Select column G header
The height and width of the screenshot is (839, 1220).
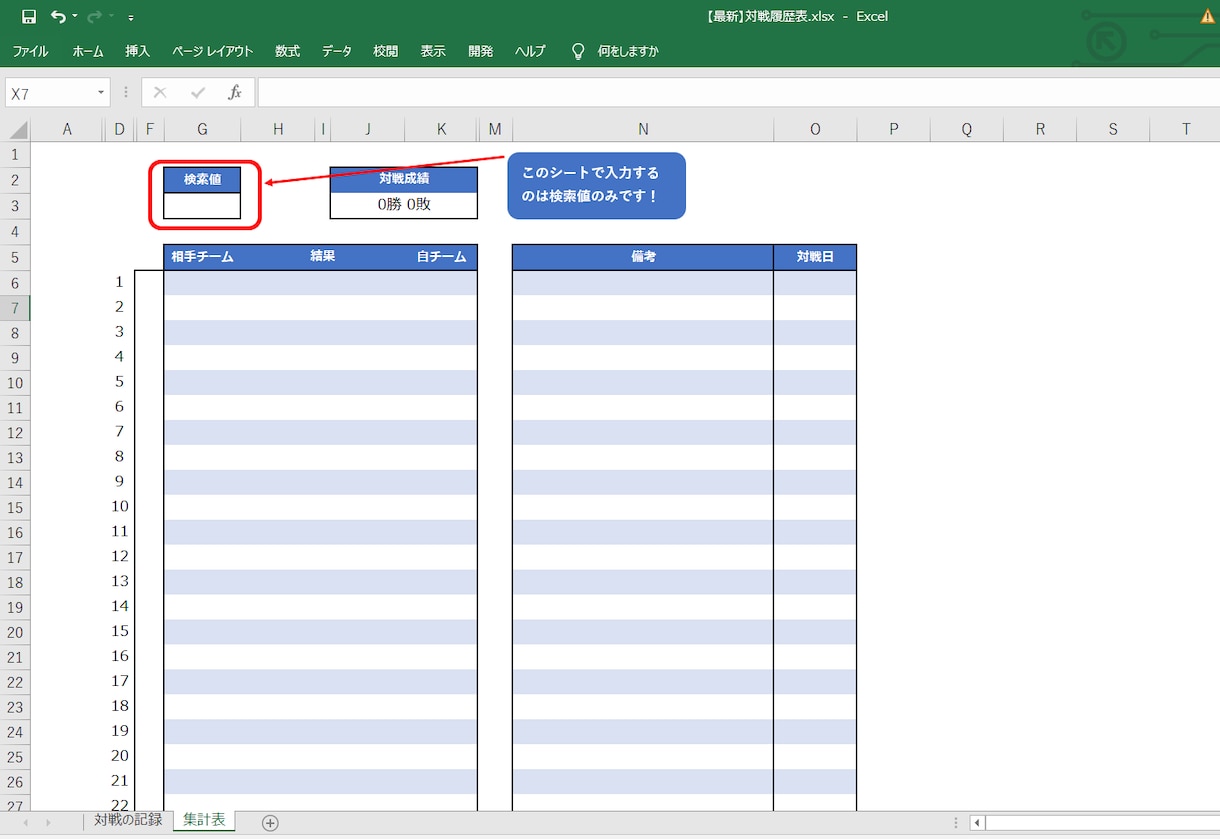[x=202, y=129]
